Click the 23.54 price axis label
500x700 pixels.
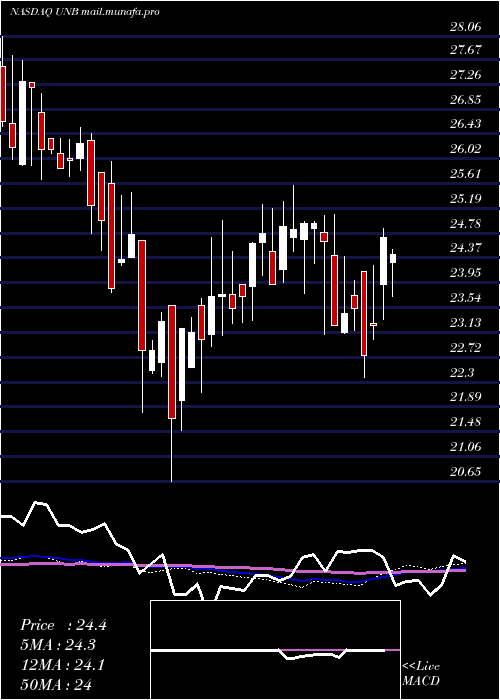click(466, 298)
